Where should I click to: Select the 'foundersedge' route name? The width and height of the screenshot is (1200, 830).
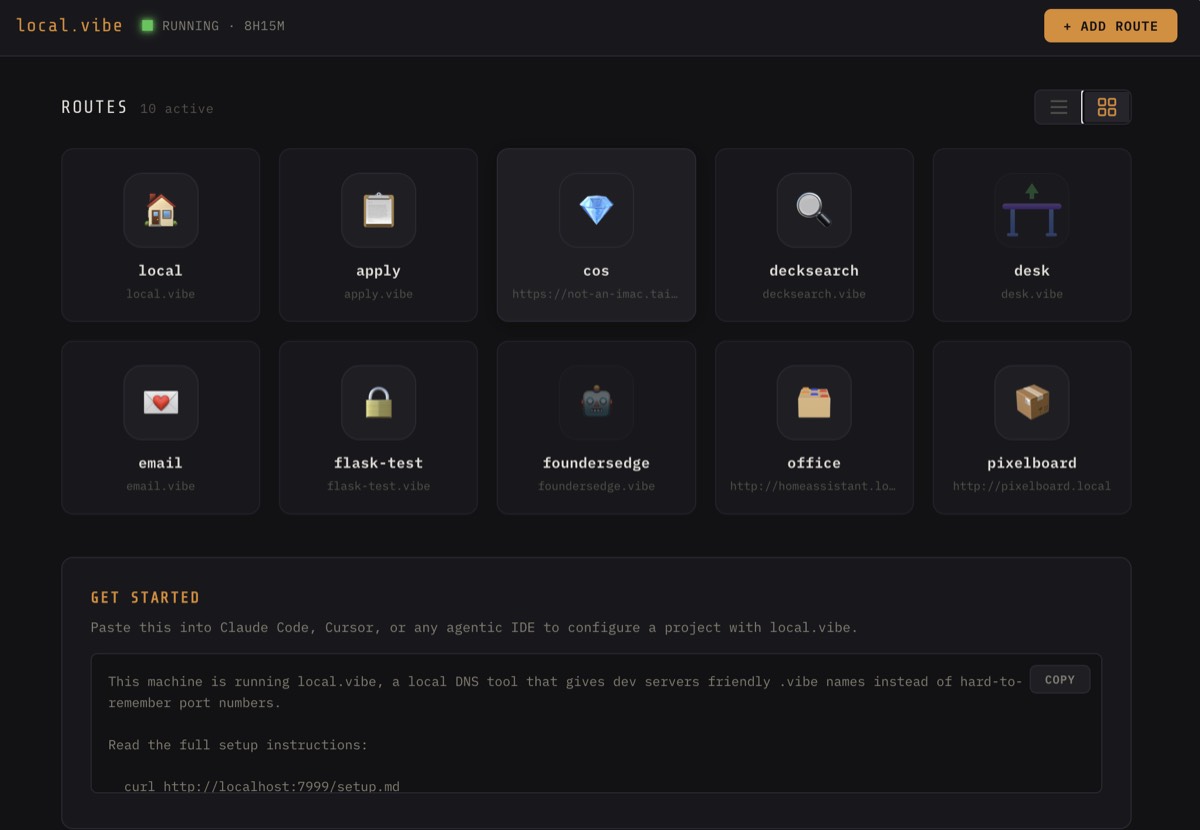pyautogui.click(x=596, y=462)
